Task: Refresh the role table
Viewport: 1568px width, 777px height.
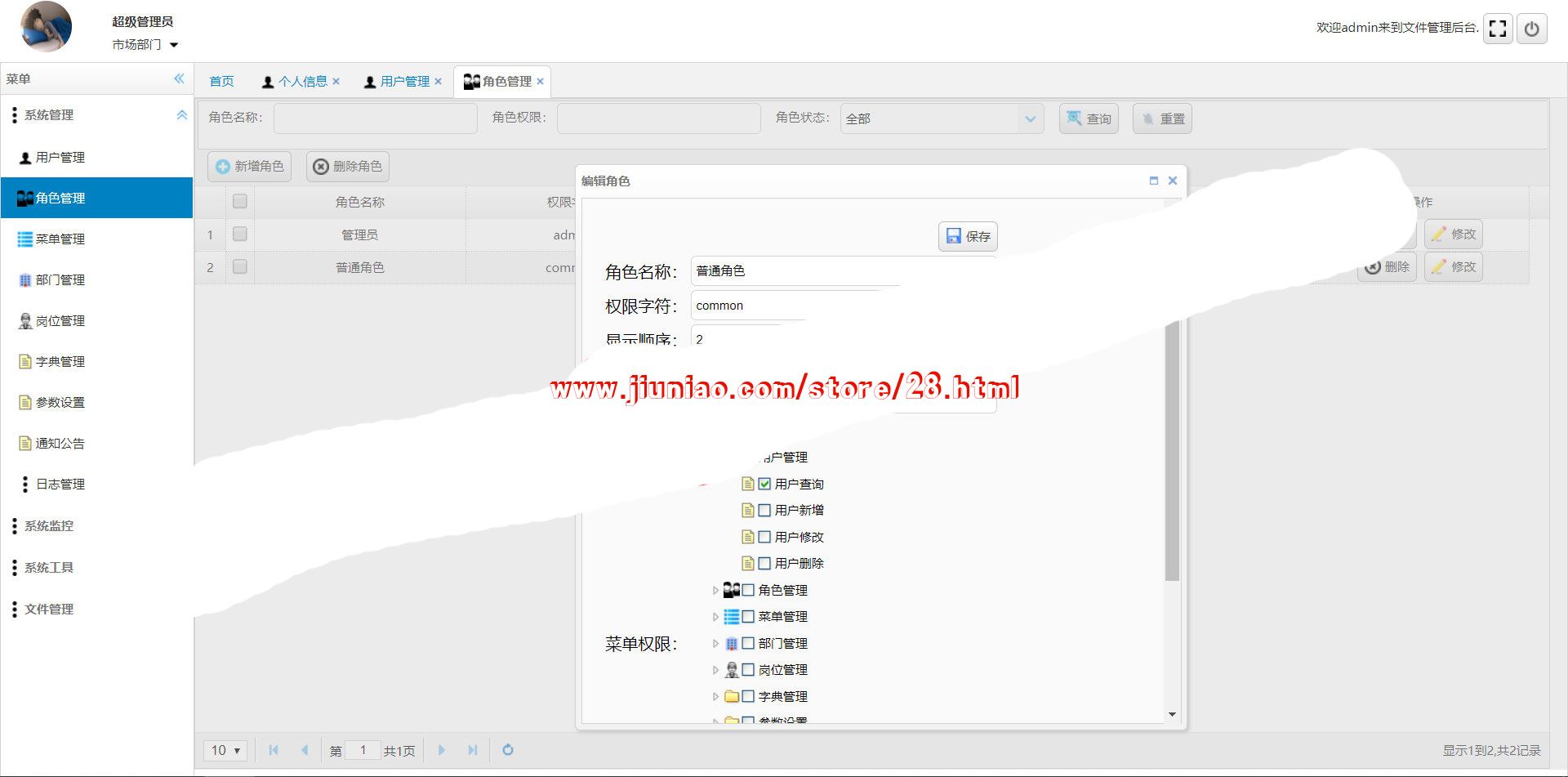Action: coord(508,750)
